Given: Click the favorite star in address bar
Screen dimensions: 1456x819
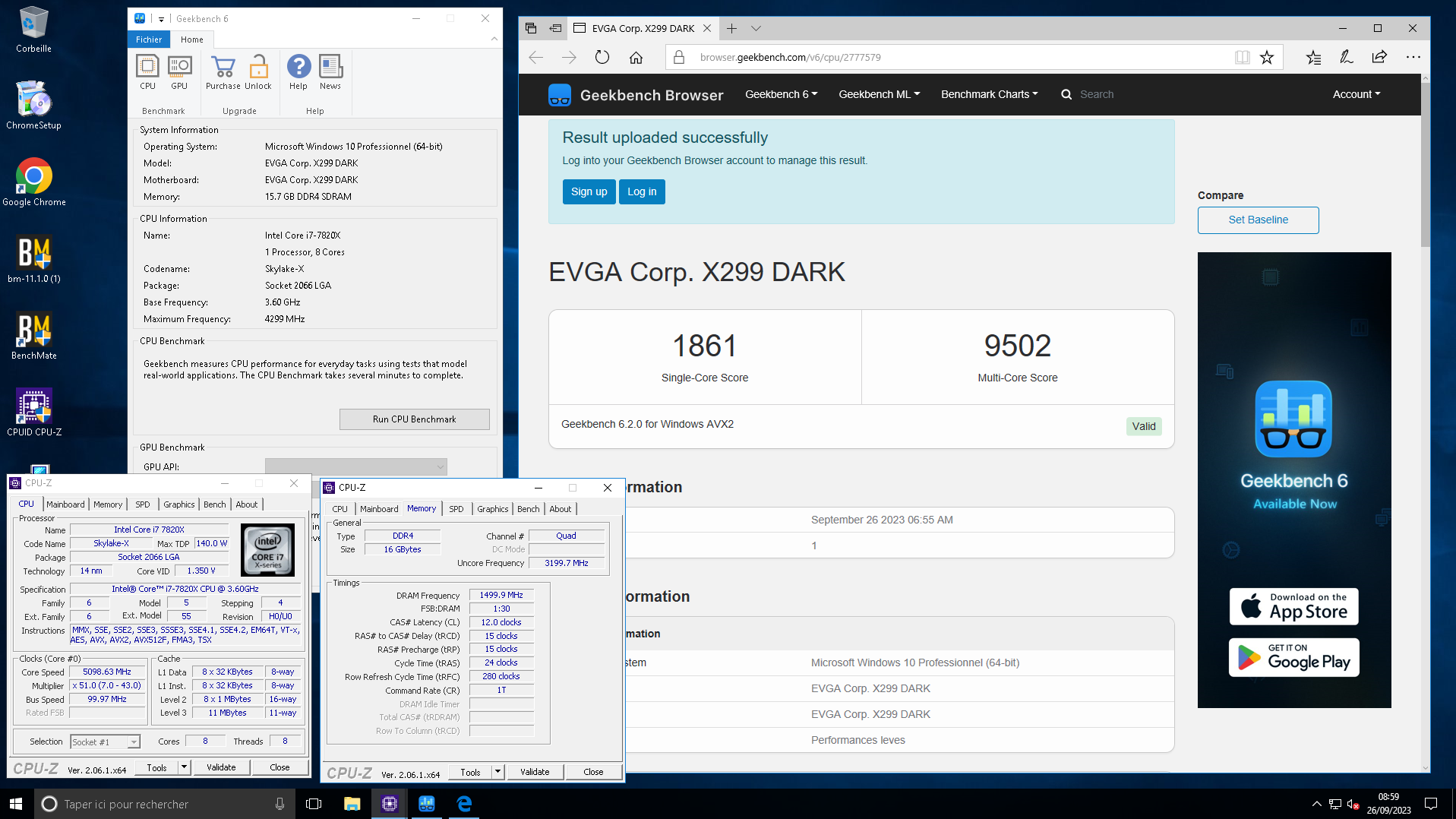Looking at the screenshot, I should (1267, 57).
